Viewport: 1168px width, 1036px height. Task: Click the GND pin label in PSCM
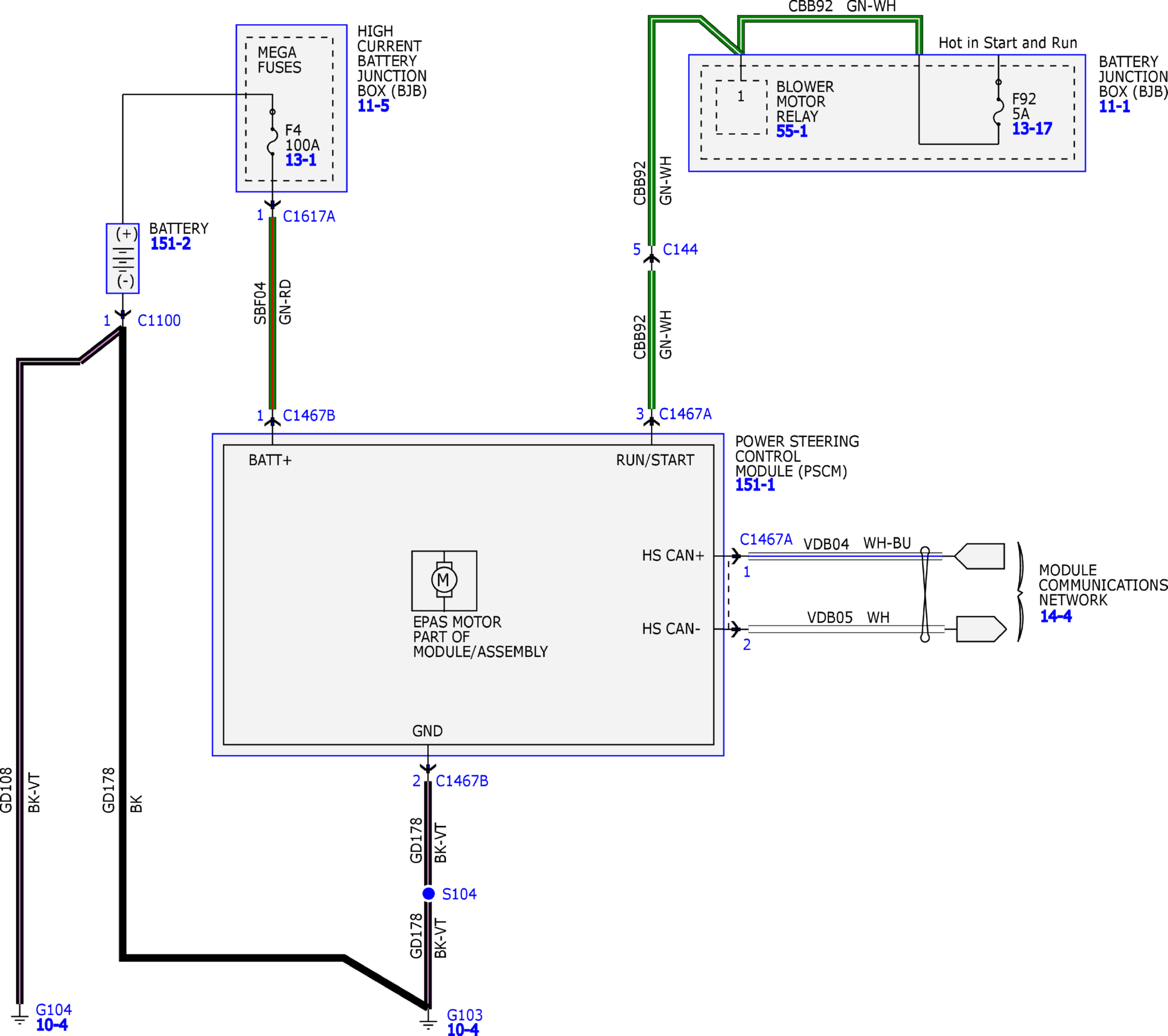pos(427,731)
